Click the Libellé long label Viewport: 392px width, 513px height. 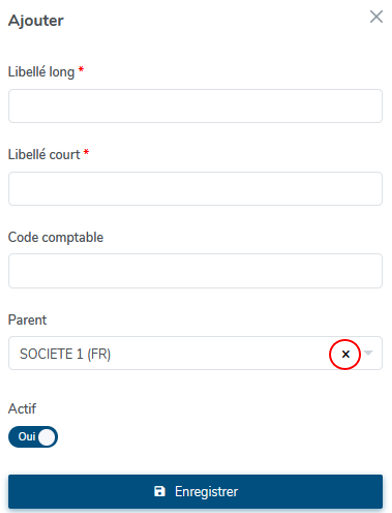tap(41, 72)
